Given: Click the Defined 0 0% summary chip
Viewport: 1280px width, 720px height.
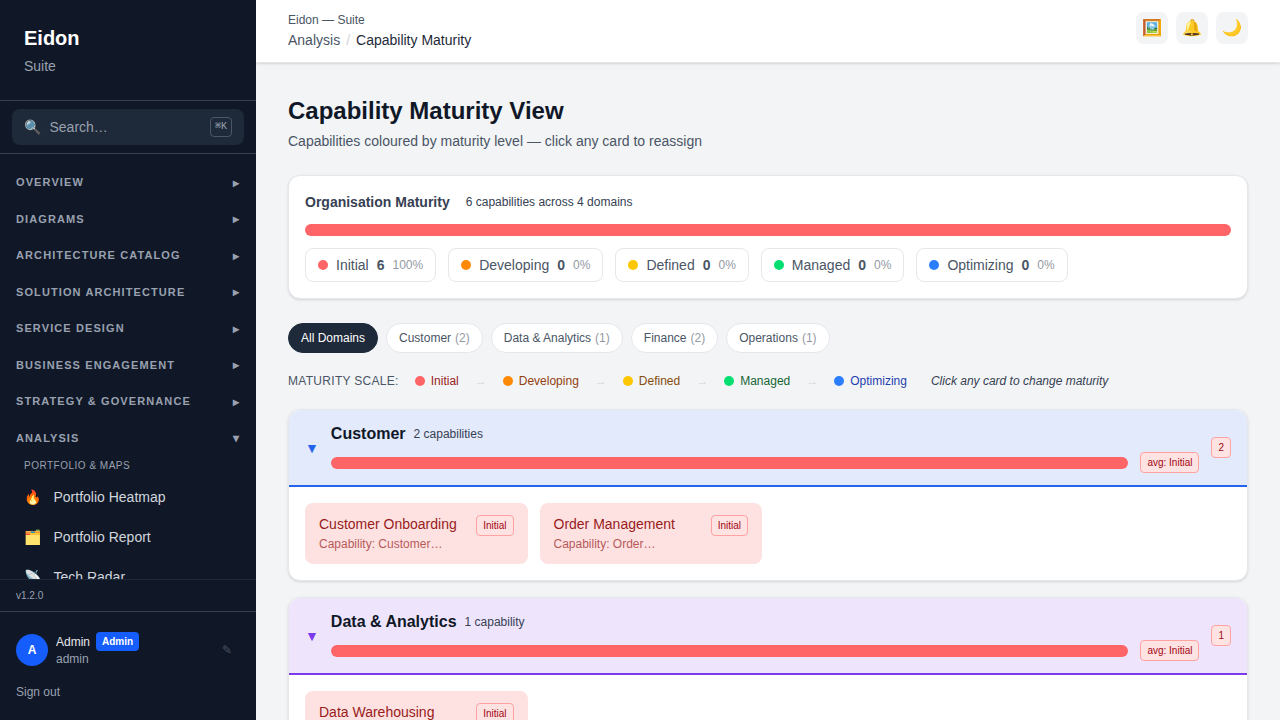Looking at the screenshot, I should point(682,265).
